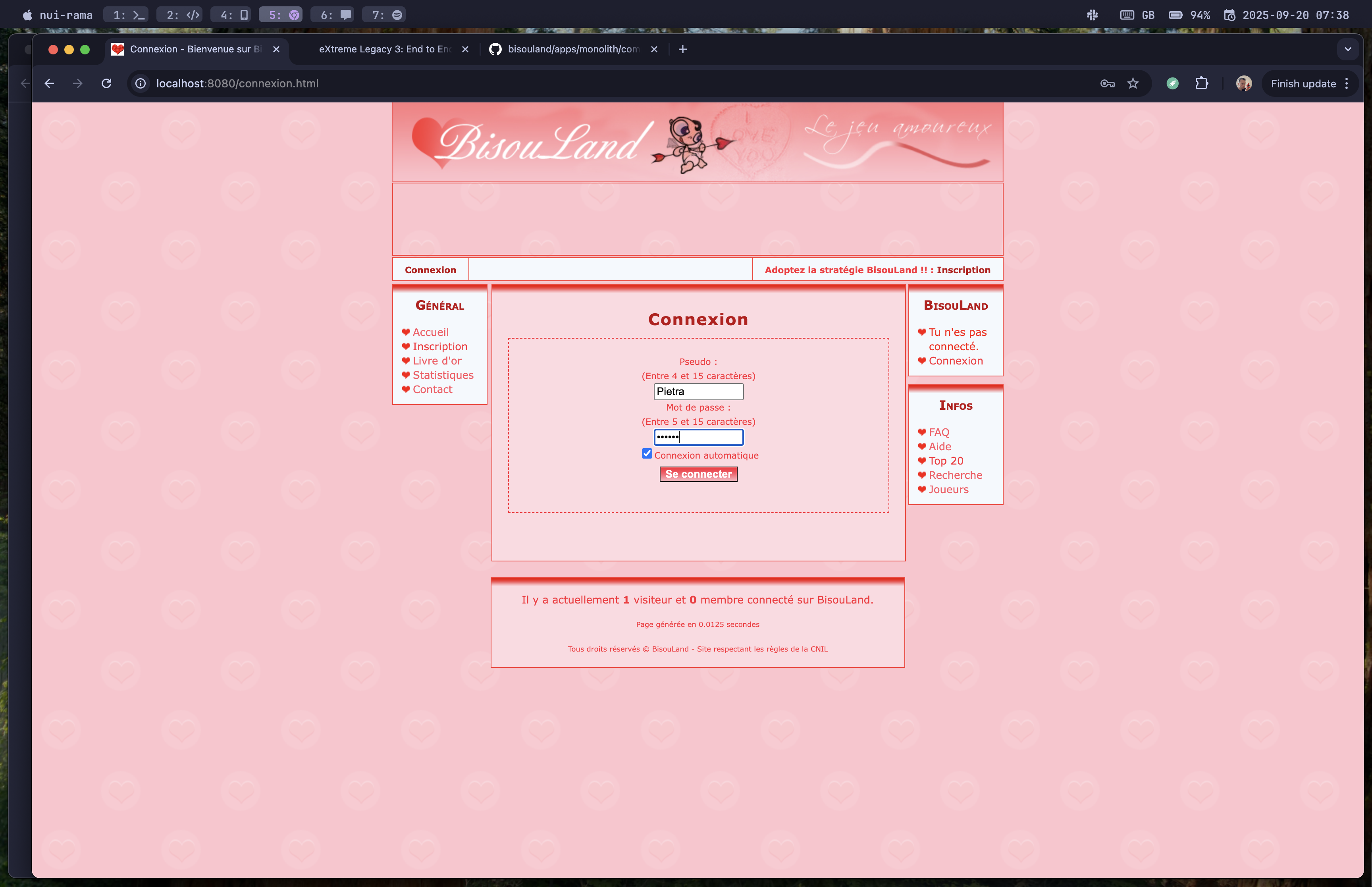The width and height of the screenshot is (1372, 887).
Task: Open the Aide link
Action: pos(940,447)
